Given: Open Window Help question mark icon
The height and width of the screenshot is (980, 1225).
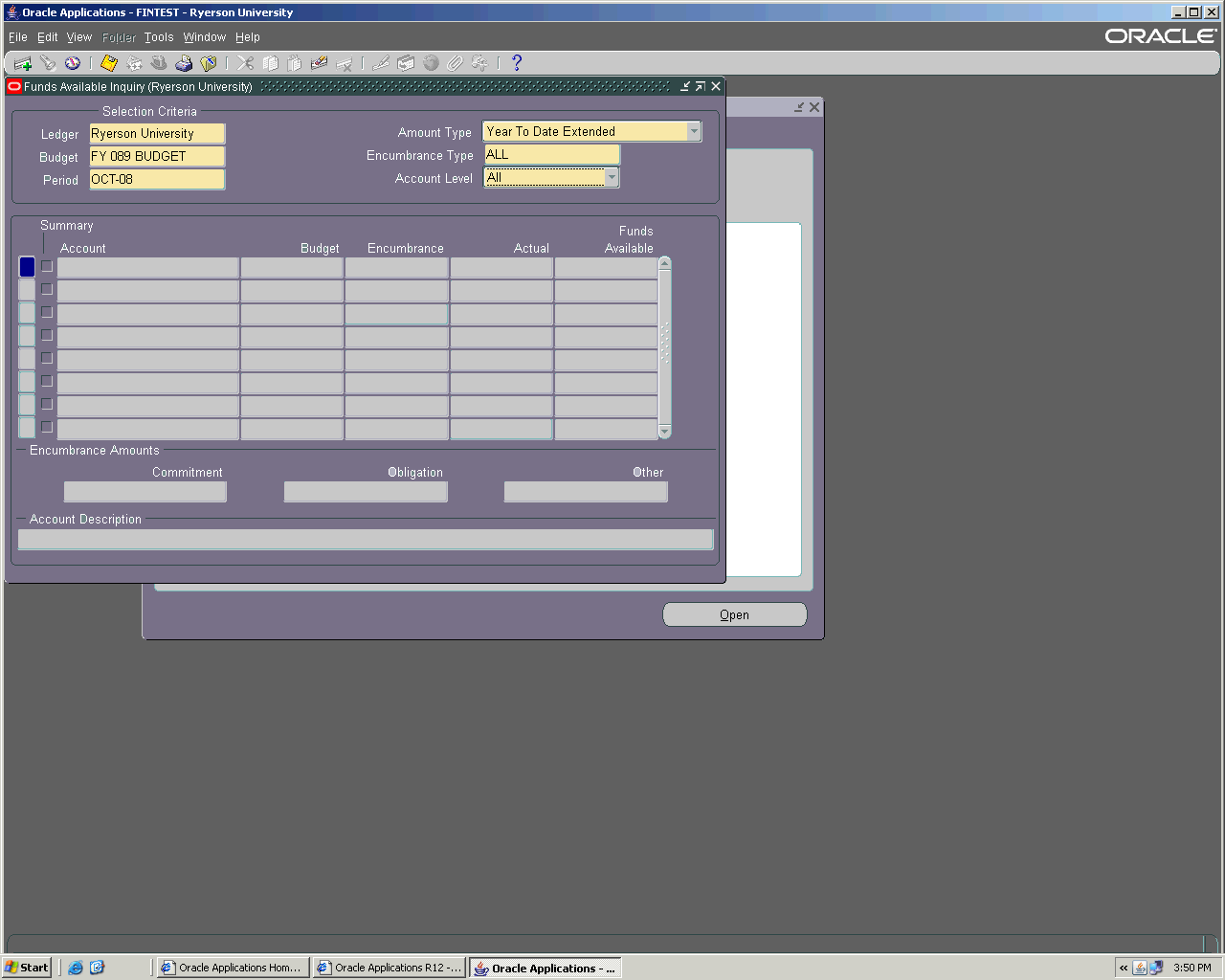Looking at the screenshot, I should (517, 63).
